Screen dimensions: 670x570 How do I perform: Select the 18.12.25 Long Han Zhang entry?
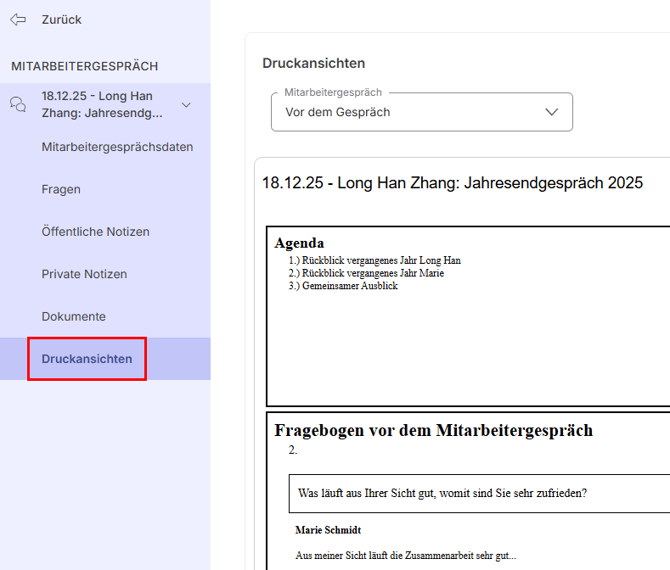[x=100, y=104]
